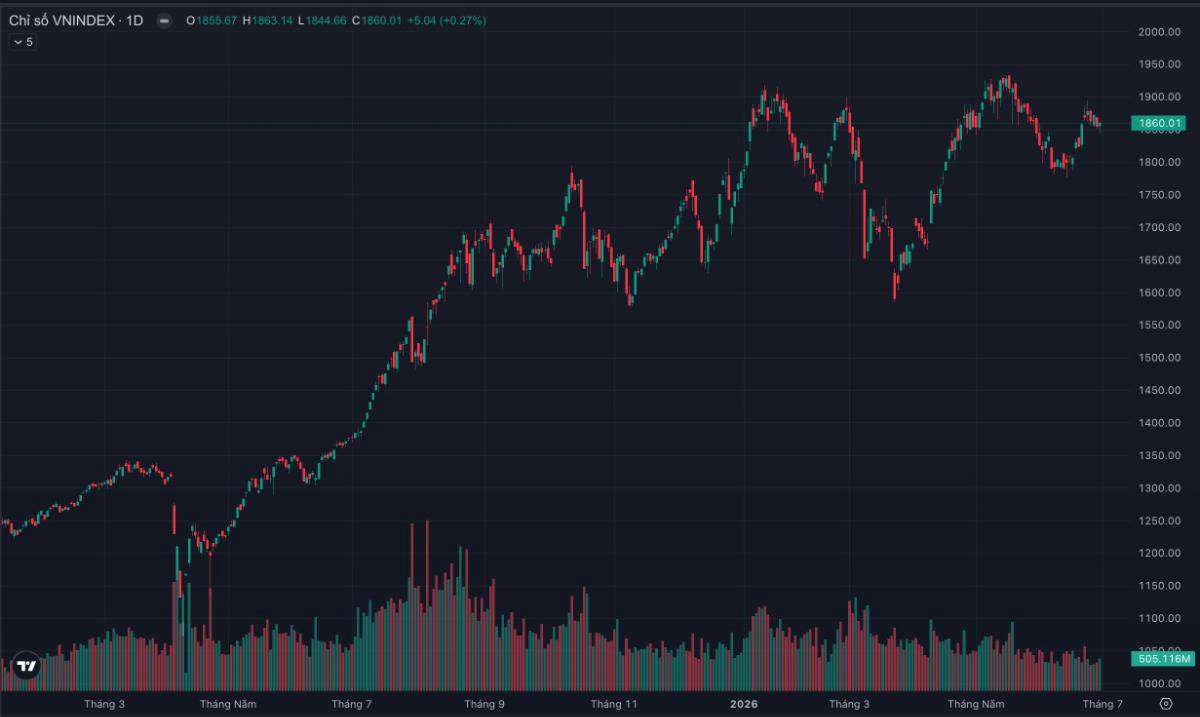
Task: Click the volume label 505.116M
Action: 1164,659
